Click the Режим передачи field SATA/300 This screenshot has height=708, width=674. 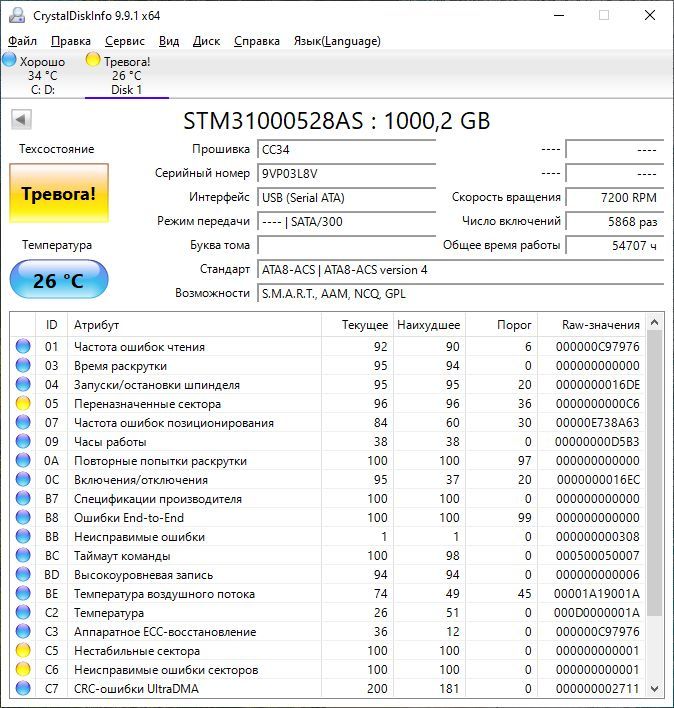point(347,221)
